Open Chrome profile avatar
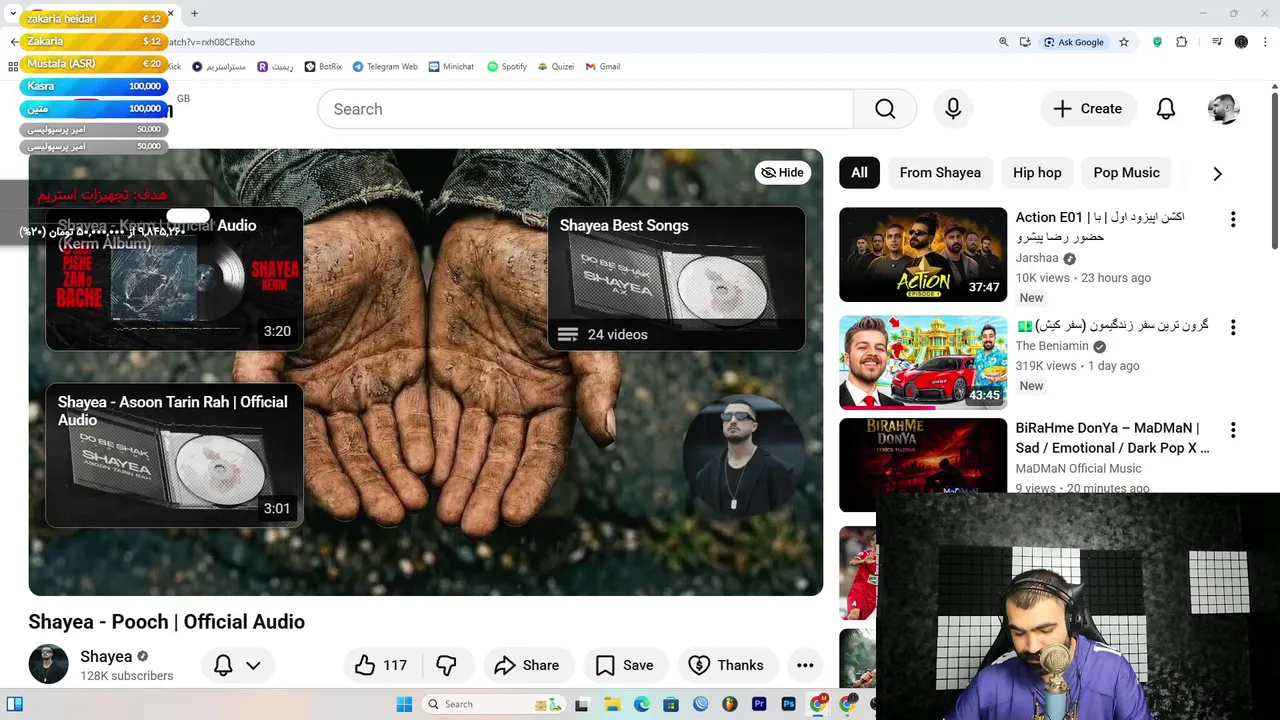 [x=1241, y=42]
